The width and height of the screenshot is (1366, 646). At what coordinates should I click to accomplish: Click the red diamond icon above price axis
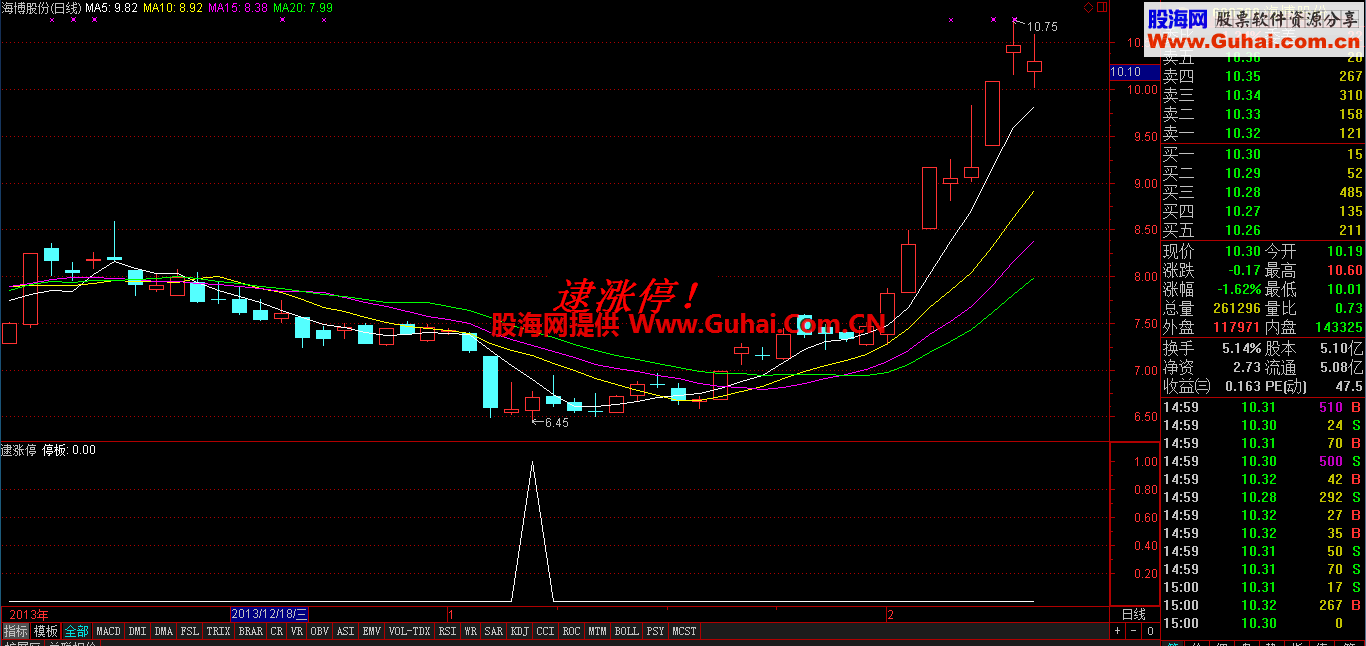(x=1089, y=7)
